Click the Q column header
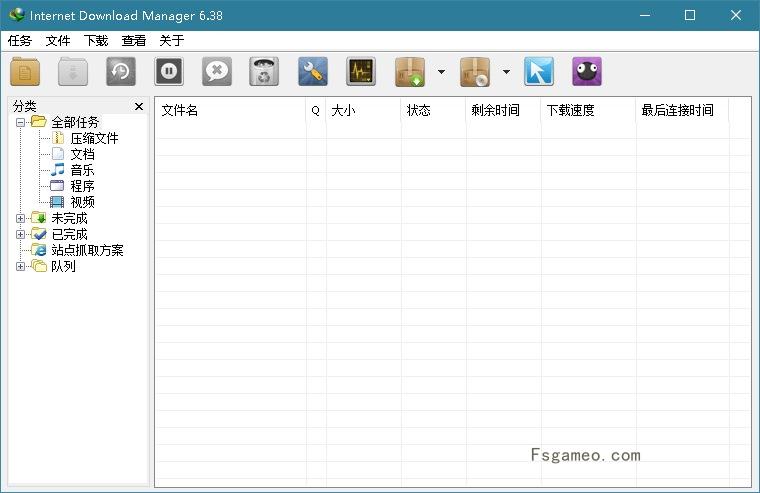Viewport: 760px width, 493px height. coord(316,111)
